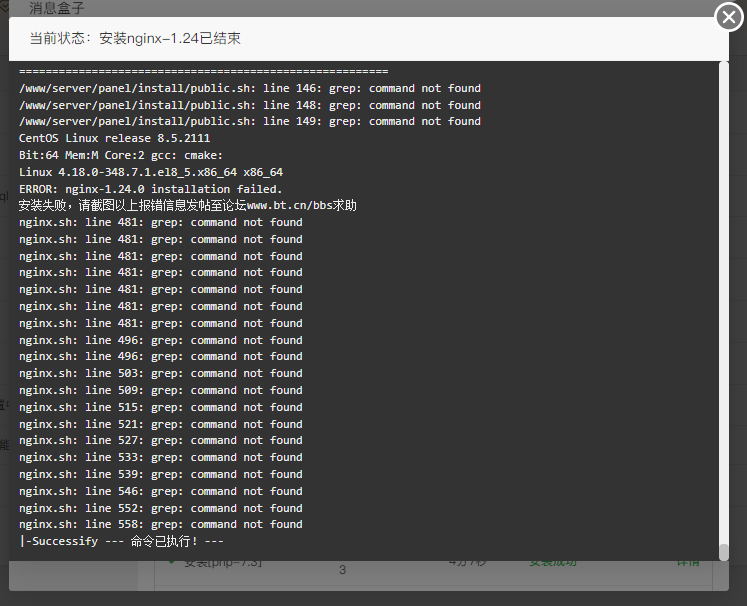Click the nginx.sh line 521 error
747x606 pixels.
click(x=161, y=424)
